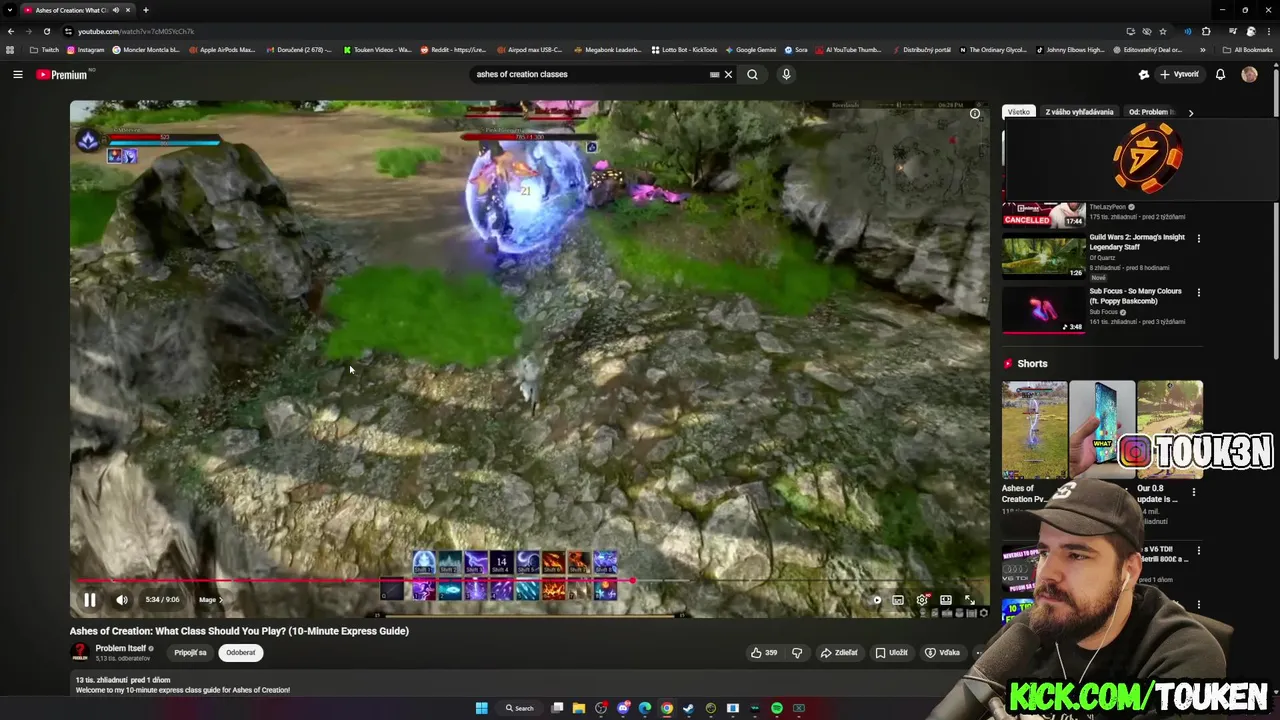Send thanks with Vďaka button
The height and width of the screenshot is (720, 1280).
click(942, 653)
